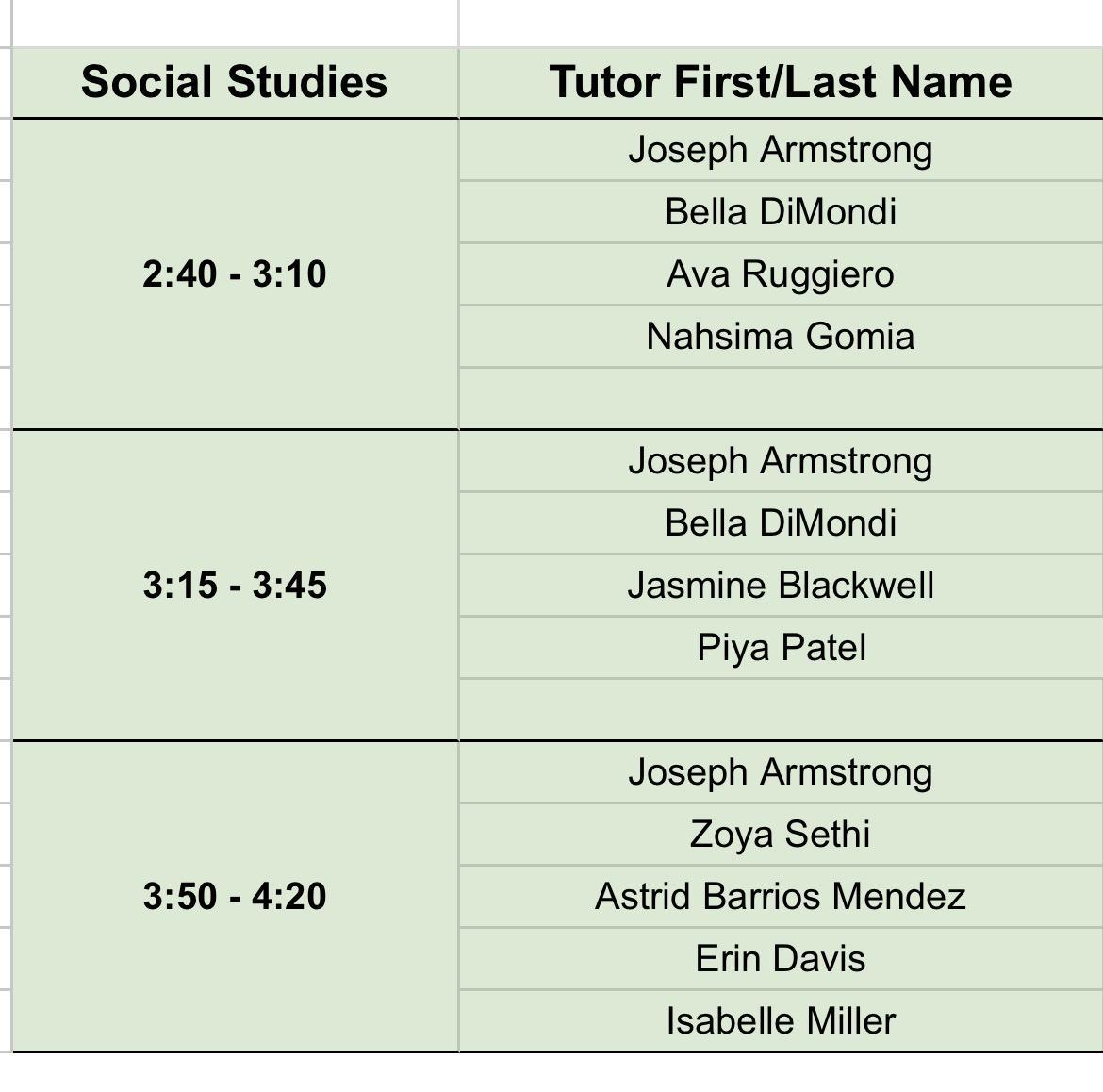Select the empty cell below Piya Patel
This screenshot has height=1092, width=1103.
[780, 709]
